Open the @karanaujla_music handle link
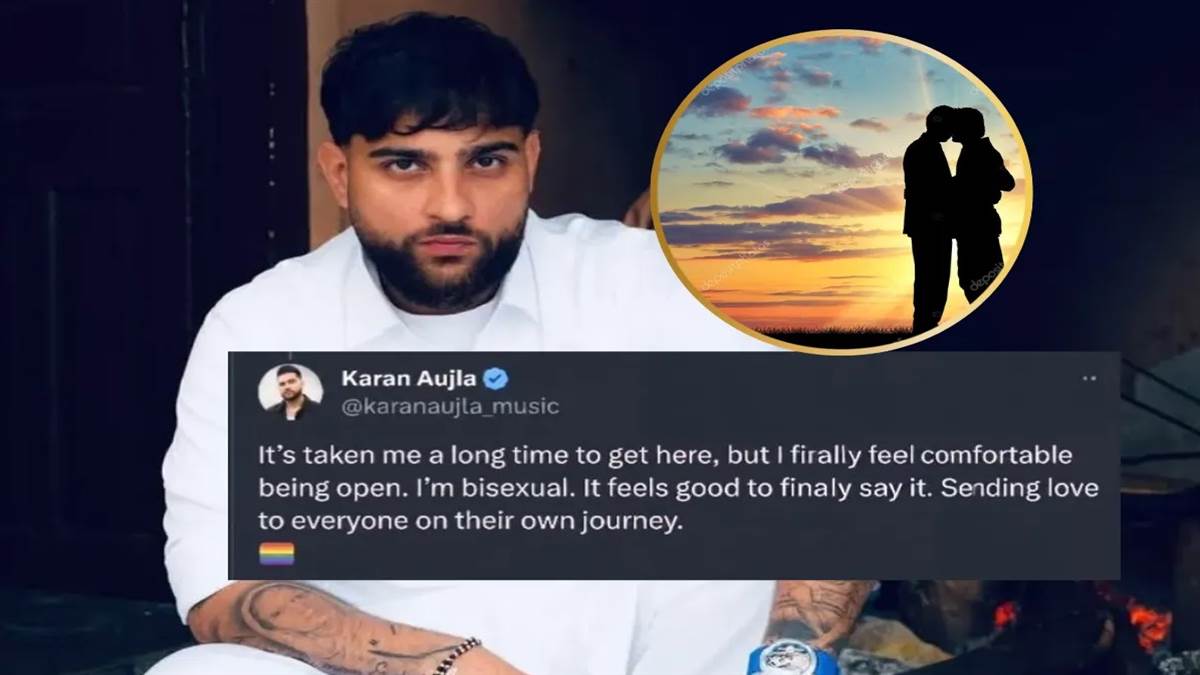Image resolution: width=1200 pixels, height=675 pixels. point(450,406)
